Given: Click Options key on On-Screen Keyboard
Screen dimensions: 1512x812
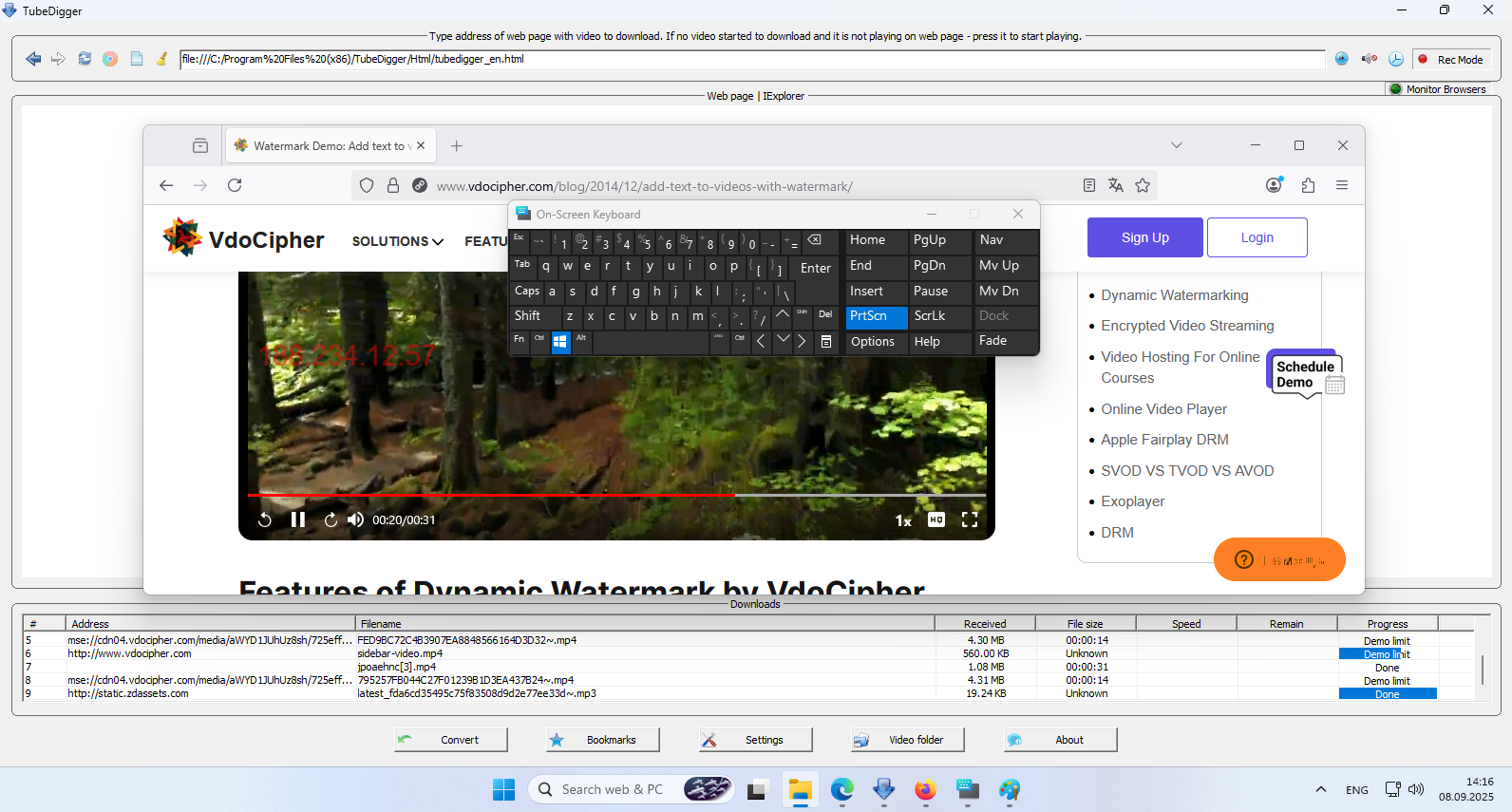Looking at the screenshot, I should (876, 342).
